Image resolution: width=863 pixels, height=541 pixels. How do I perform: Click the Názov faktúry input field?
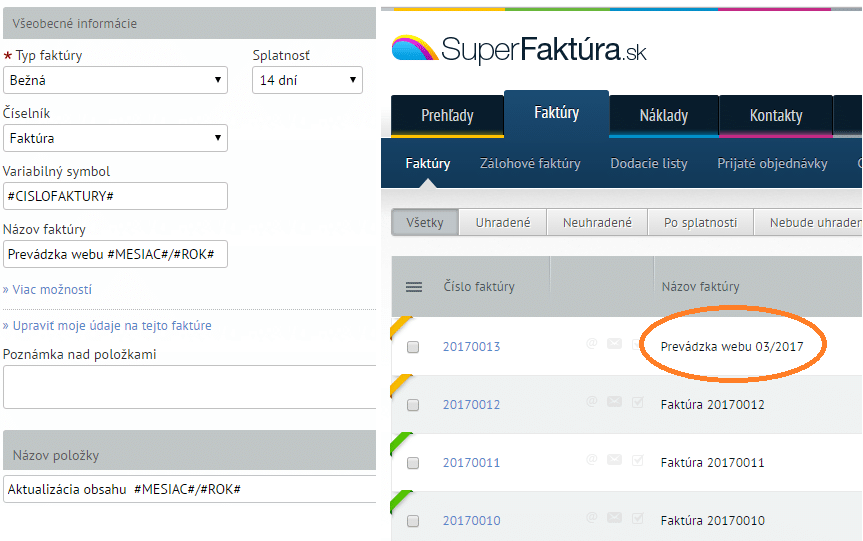(116, 254)
